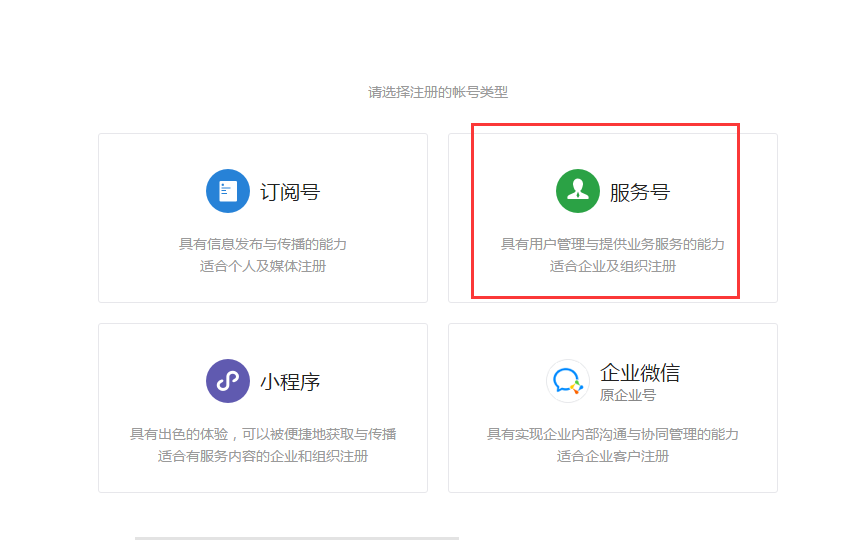The height and width of the screenshot is (540, 843).
Task: Click text 具有实现企业内部沟通与协同管理的能力
Action: 613,434
